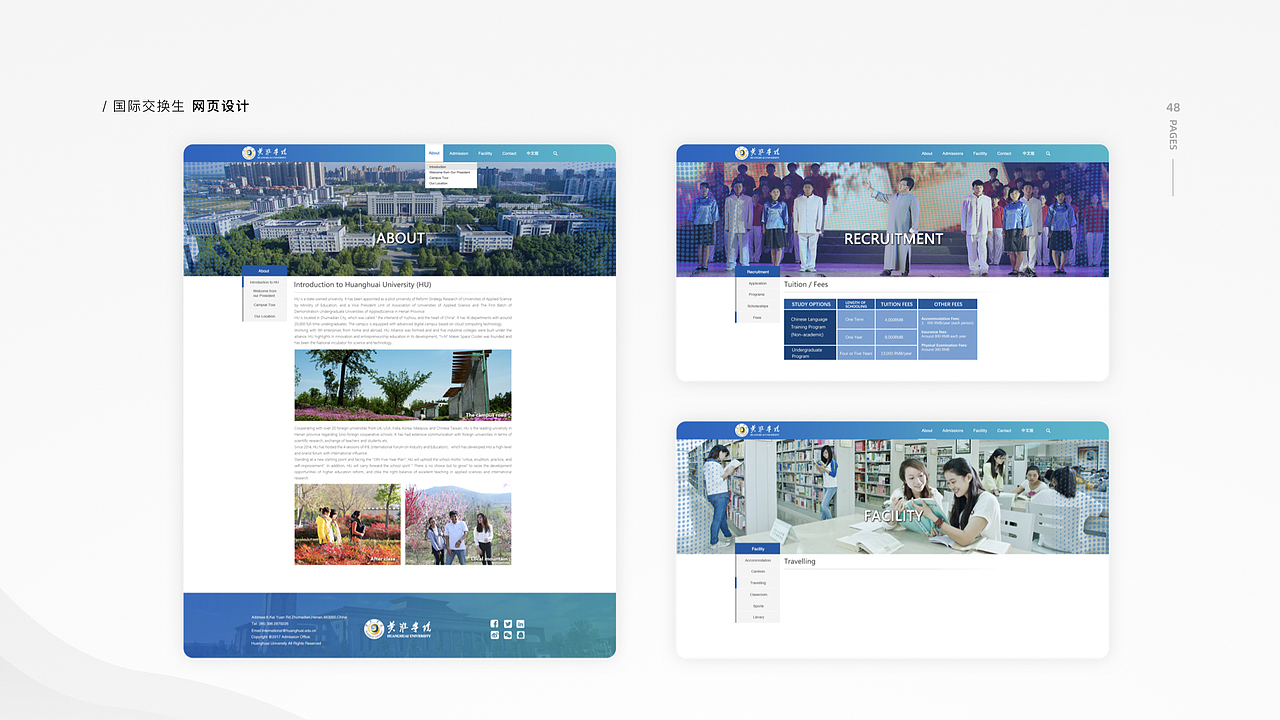Click the email address in the footer
Screen dimensions: 1280x720
[282, 631]
